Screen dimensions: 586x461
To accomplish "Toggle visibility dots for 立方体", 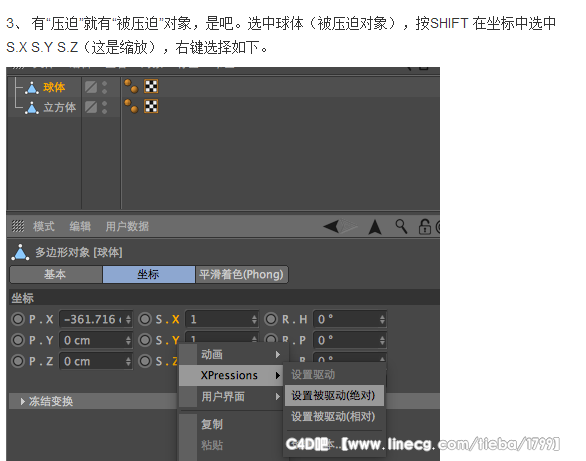I will (x=105, y=107).
